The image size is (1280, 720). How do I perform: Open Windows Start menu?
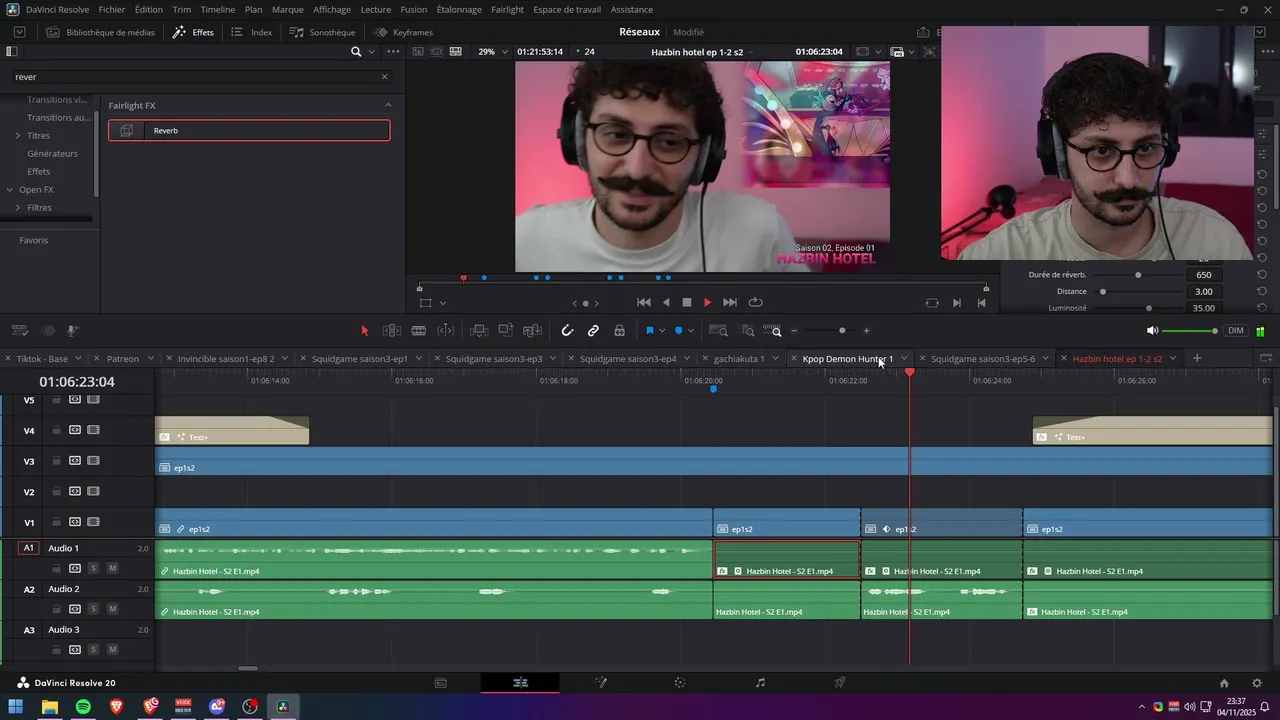point(16,707)
